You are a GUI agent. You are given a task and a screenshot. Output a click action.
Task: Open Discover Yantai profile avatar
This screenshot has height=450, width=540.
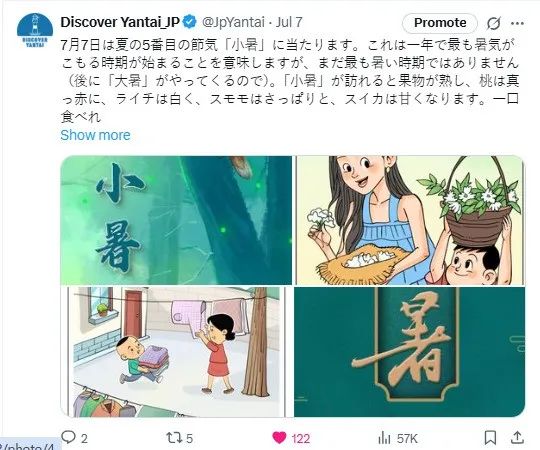click(x=35, y=30)
